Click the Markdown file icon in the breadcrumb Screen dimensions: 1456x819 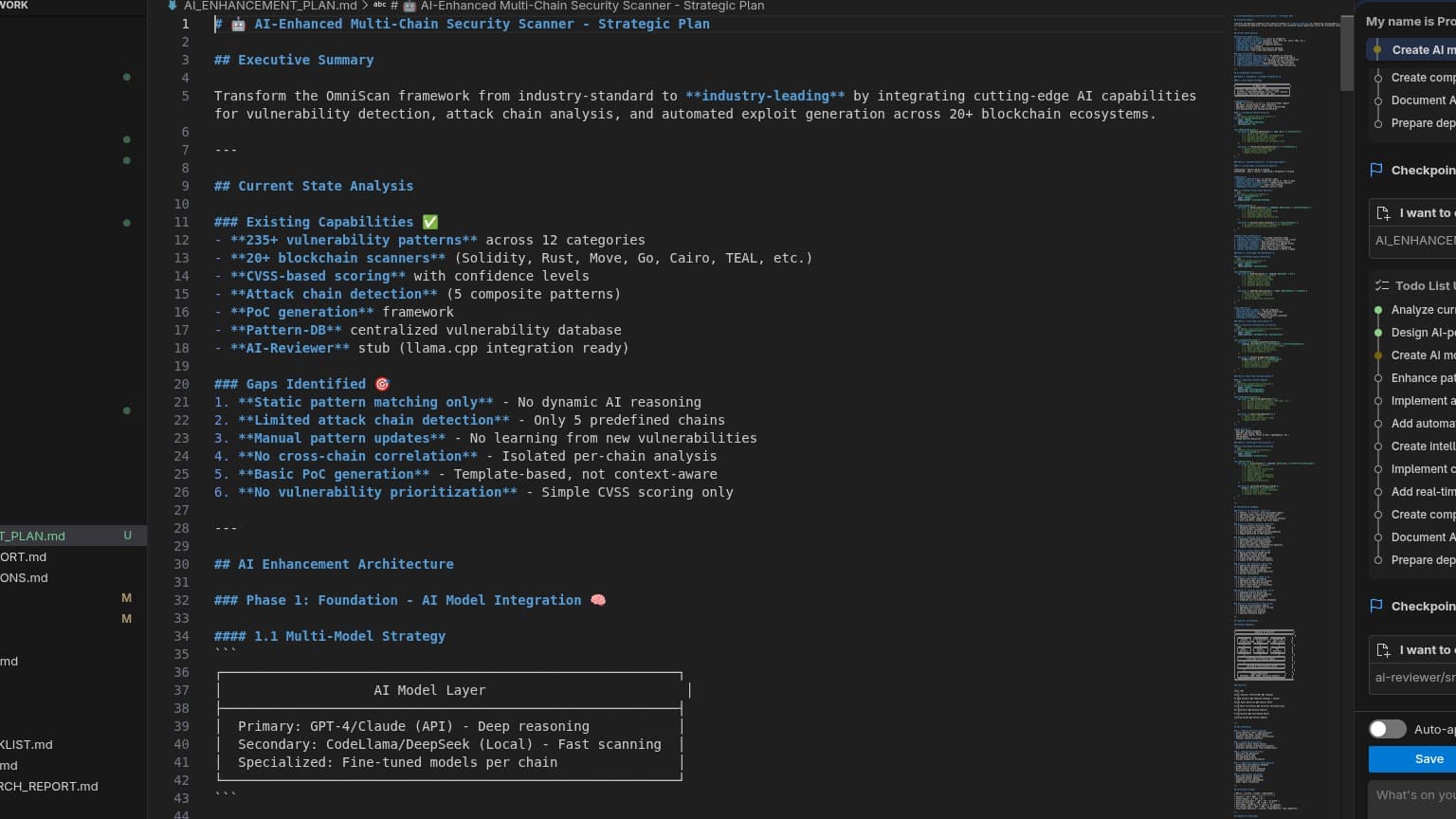(172, 6)
